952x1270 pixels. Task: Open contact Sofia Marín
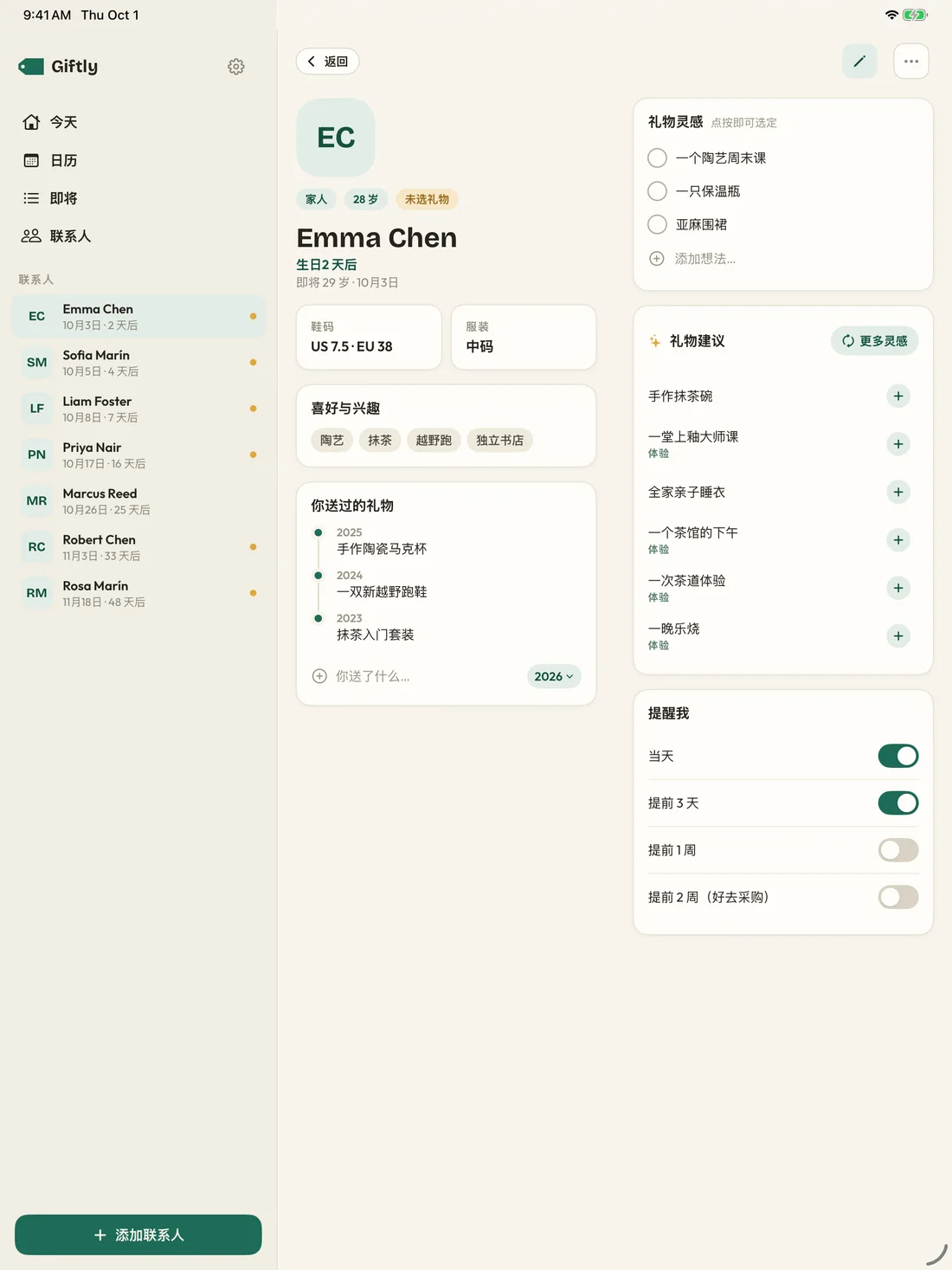click(x=138, y=363)
